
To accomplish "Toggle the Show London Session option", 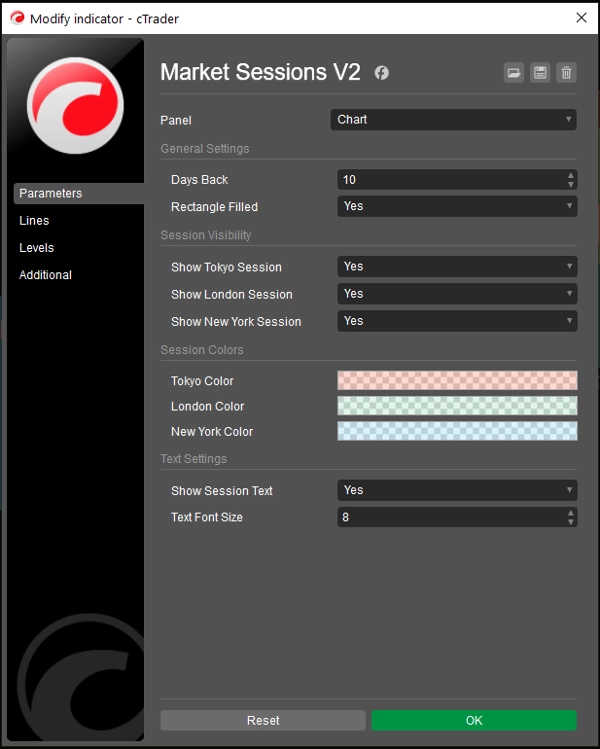I will point(457,294).
